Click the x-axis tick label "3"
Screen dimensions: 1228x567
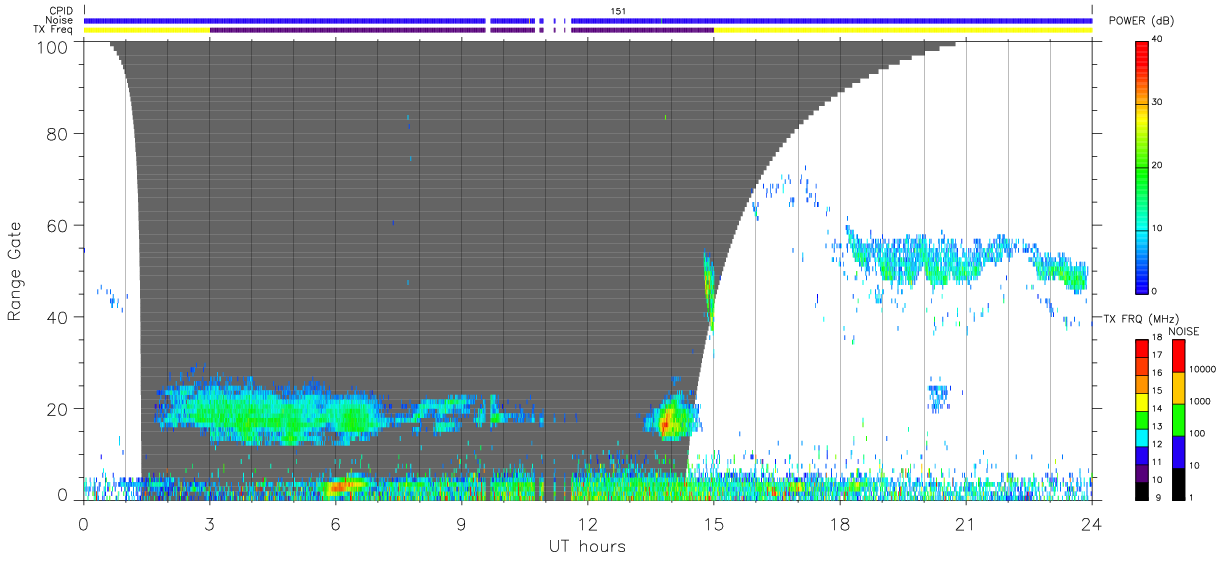209,524
